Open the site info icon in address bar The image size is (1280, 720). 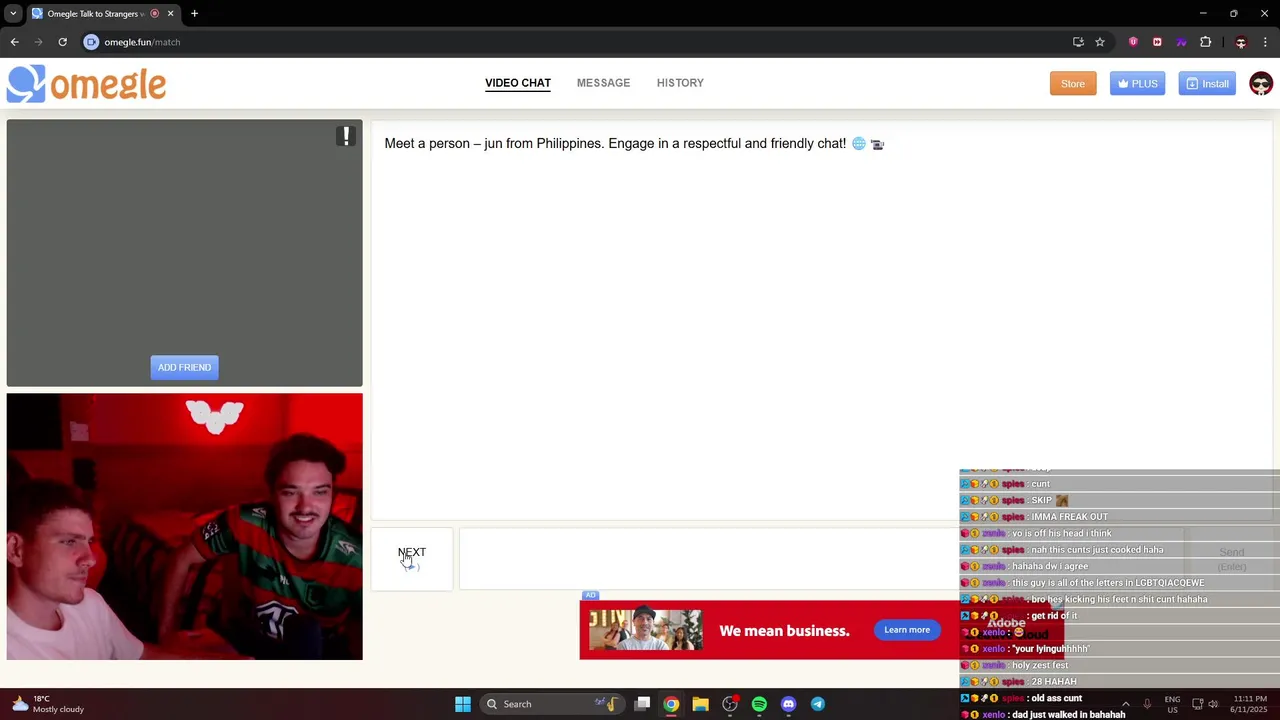[x=91, y=42]
